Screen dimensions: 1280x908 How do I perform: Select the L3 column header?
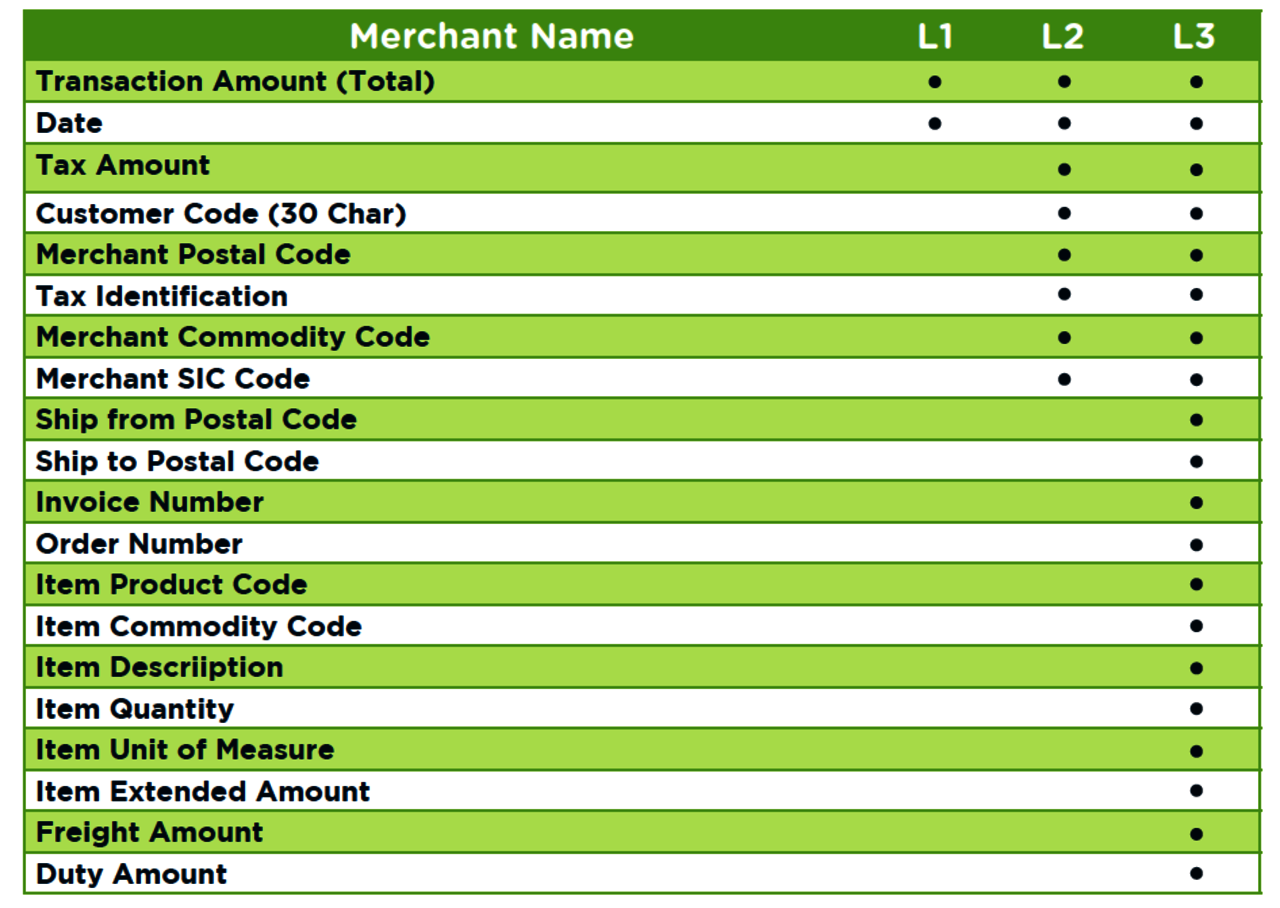[1194, 37]
